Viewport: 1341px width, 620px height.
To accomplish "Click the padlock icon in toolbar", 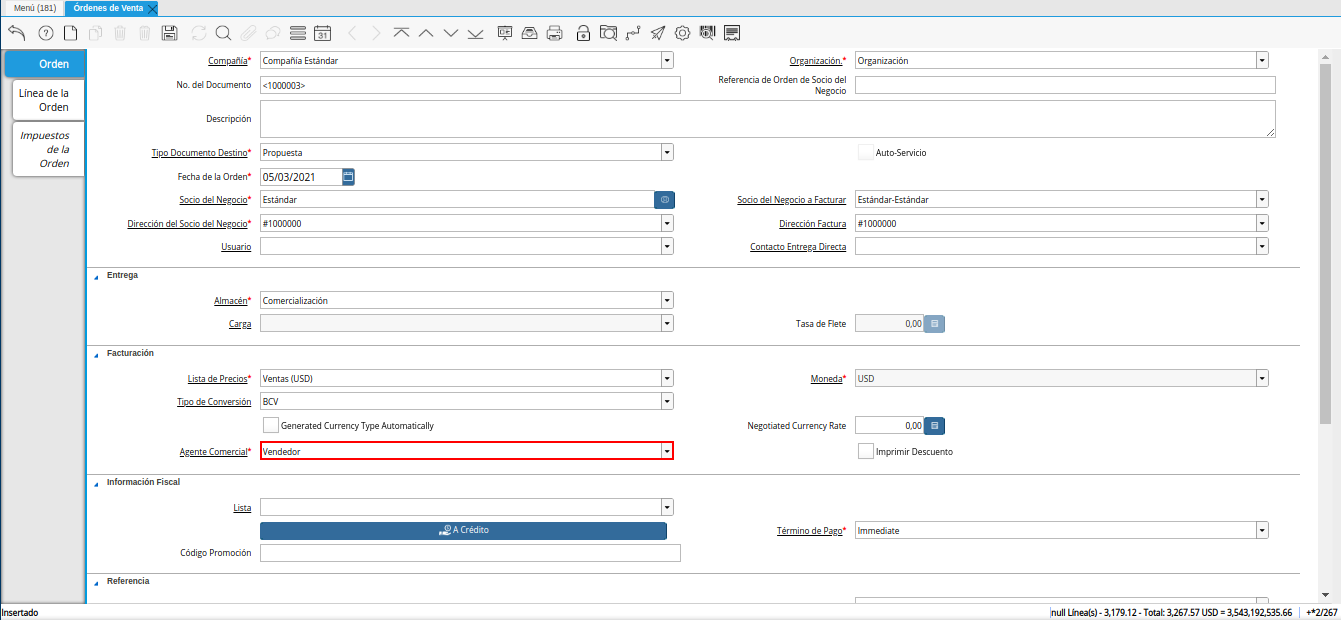I will pyautogui.click(x=583, y=33).
